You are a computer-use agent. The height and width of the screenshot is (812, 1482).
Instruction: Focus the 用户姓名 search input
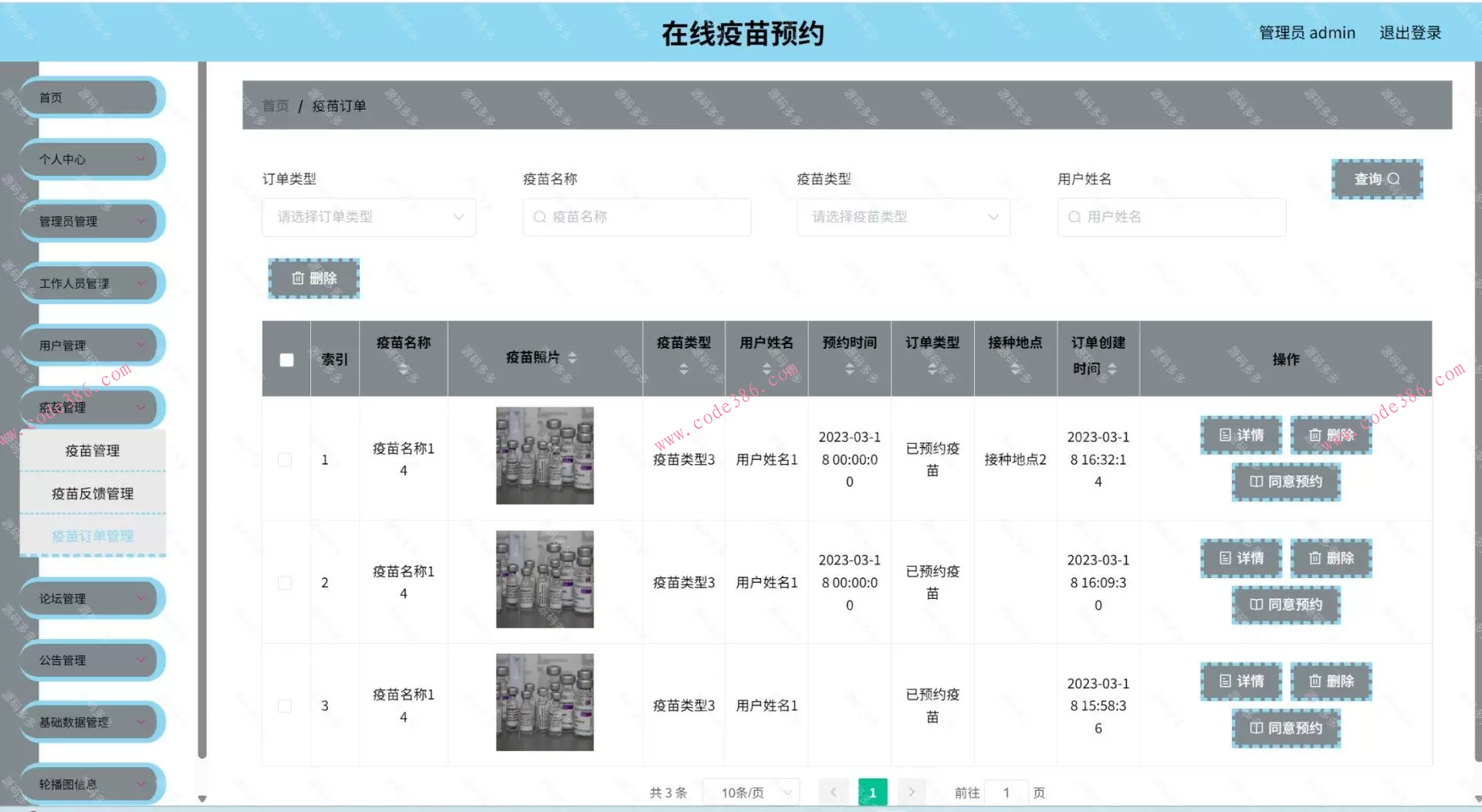[x=1172, y=217]
